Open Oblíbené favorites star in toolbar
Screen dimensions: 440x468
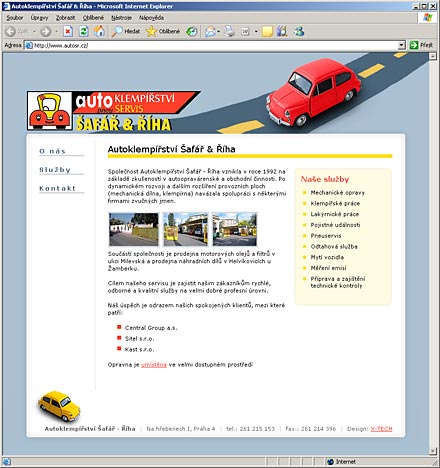coord(163,32)
